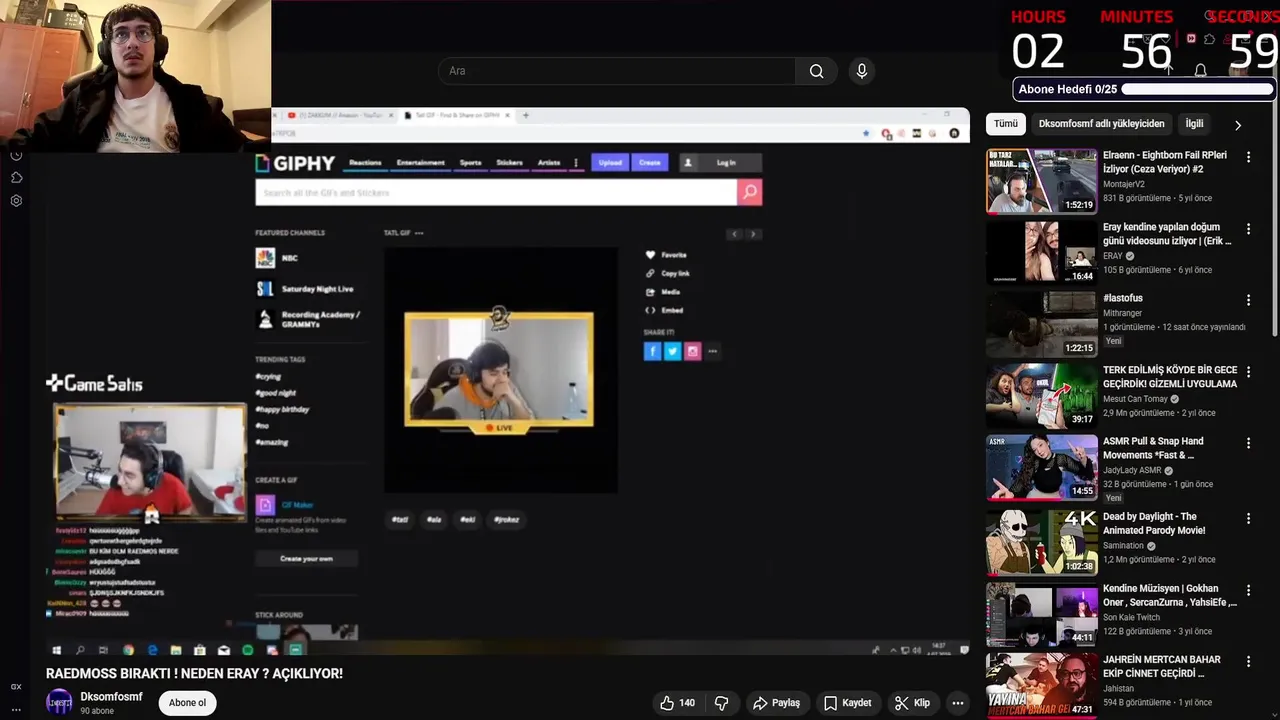Open YouTube notifications bell
Viewport: 1280px width, 720px height.
(x=1201, y=71)
